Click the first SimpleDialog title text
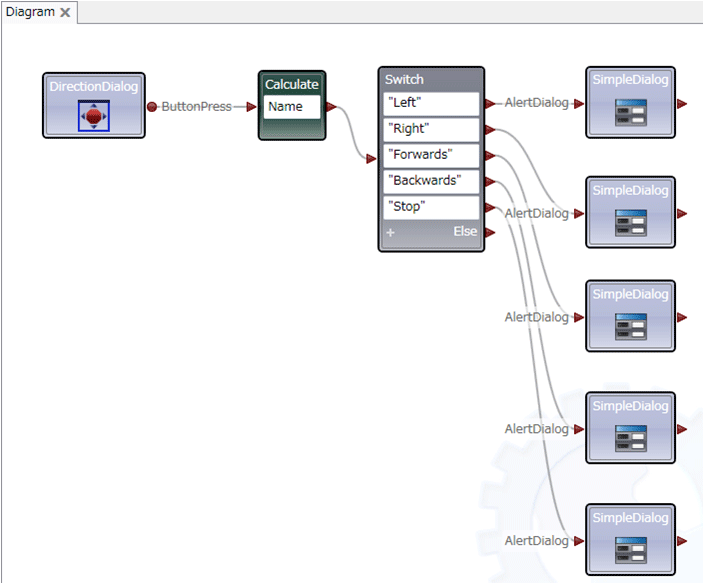 tap(630, 80)
